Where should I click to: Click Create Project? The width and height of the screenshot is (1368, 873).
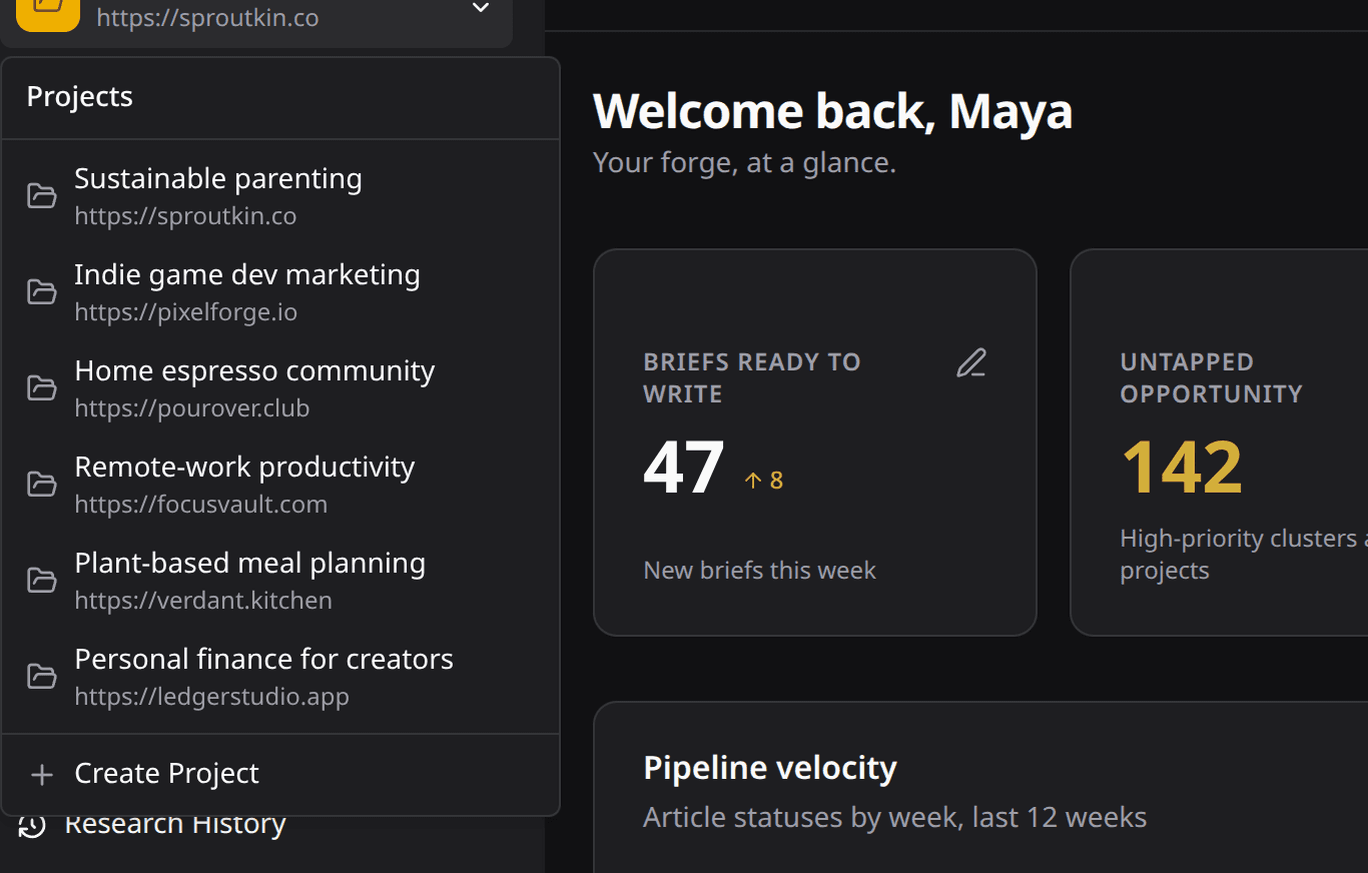click(x=280, y=774)
